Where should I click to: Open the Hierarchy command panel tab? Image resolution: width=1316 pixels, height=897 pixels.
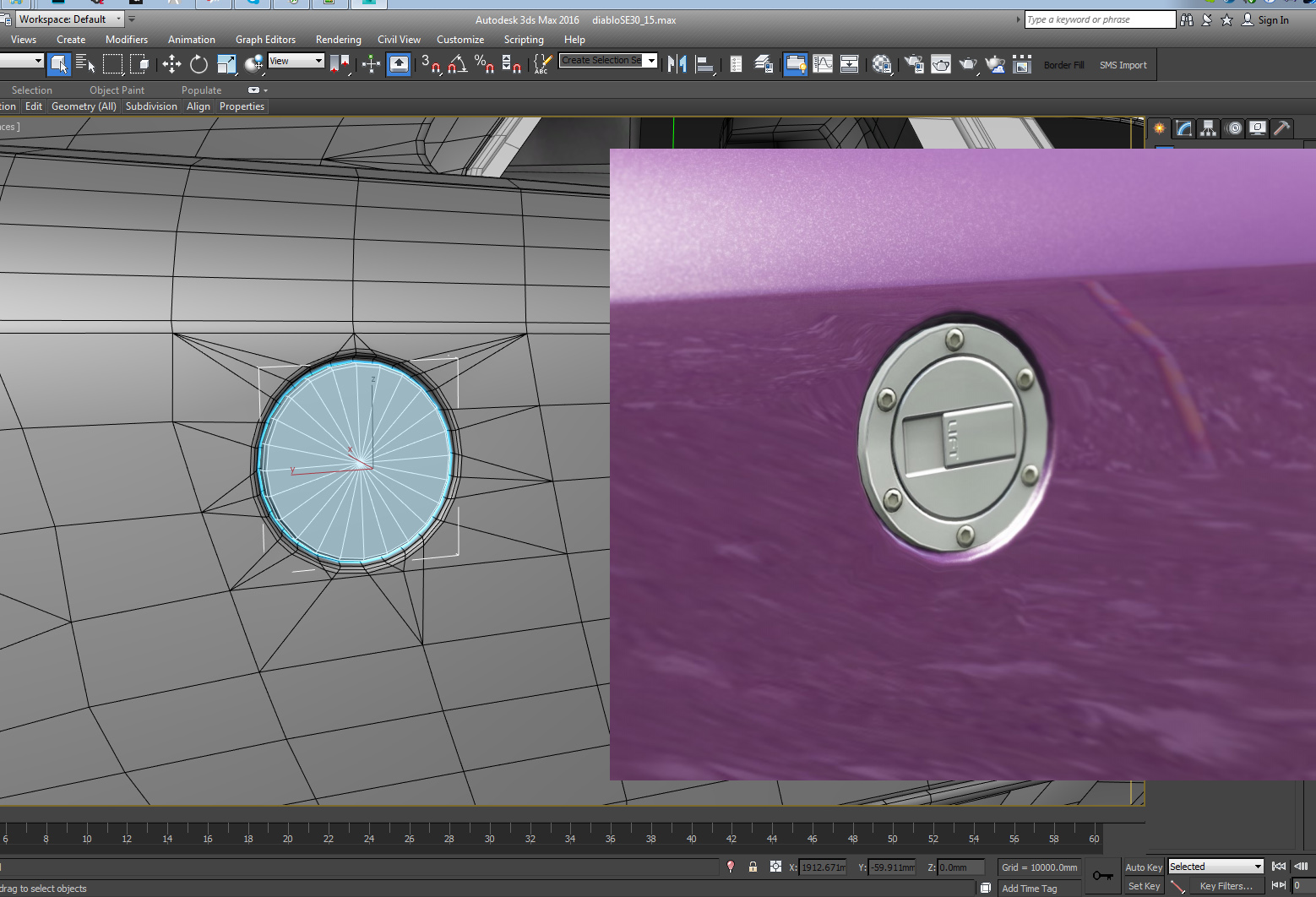(1209, 128)
